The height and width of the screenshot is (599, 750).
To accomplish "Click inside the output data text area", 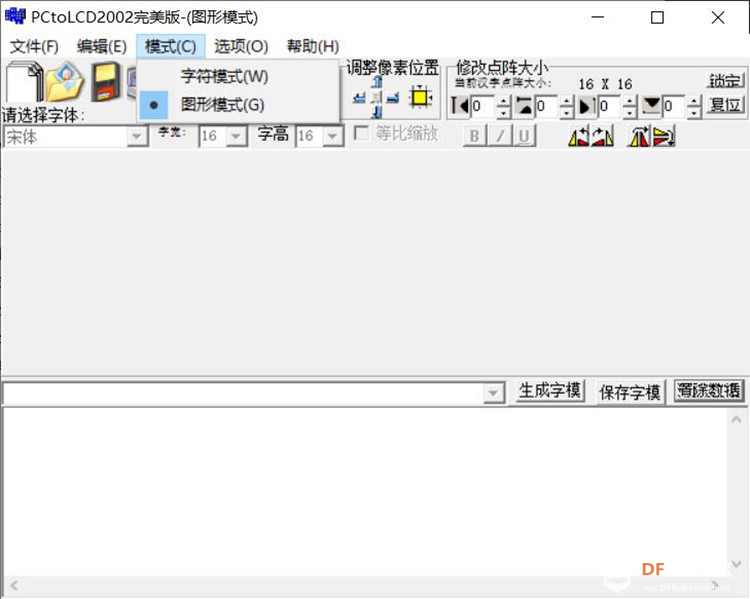I will [x=365, y=492].
